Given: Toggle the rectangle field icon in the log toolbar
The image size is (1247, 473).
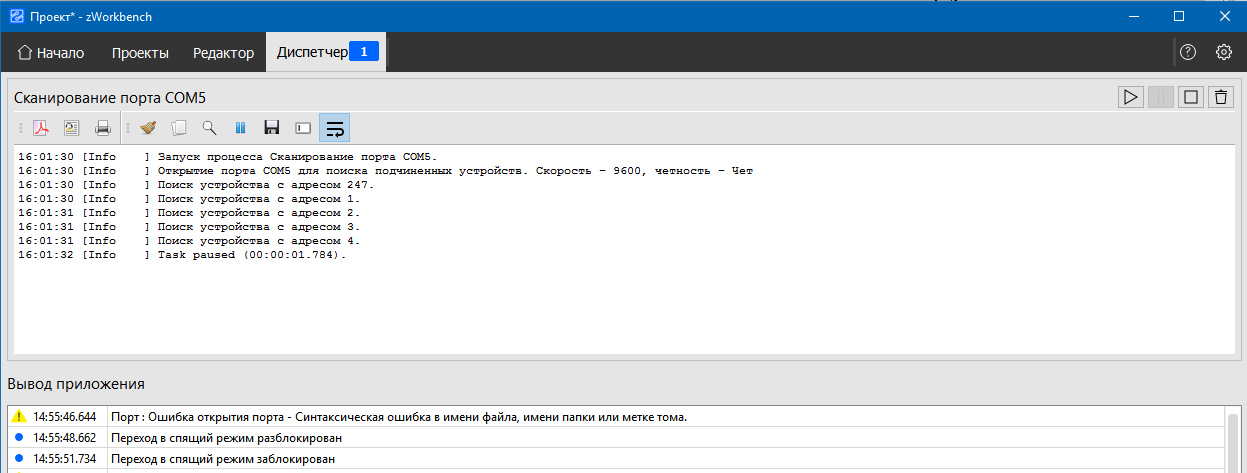Looking at the screenshot, I should coord(303,128).
